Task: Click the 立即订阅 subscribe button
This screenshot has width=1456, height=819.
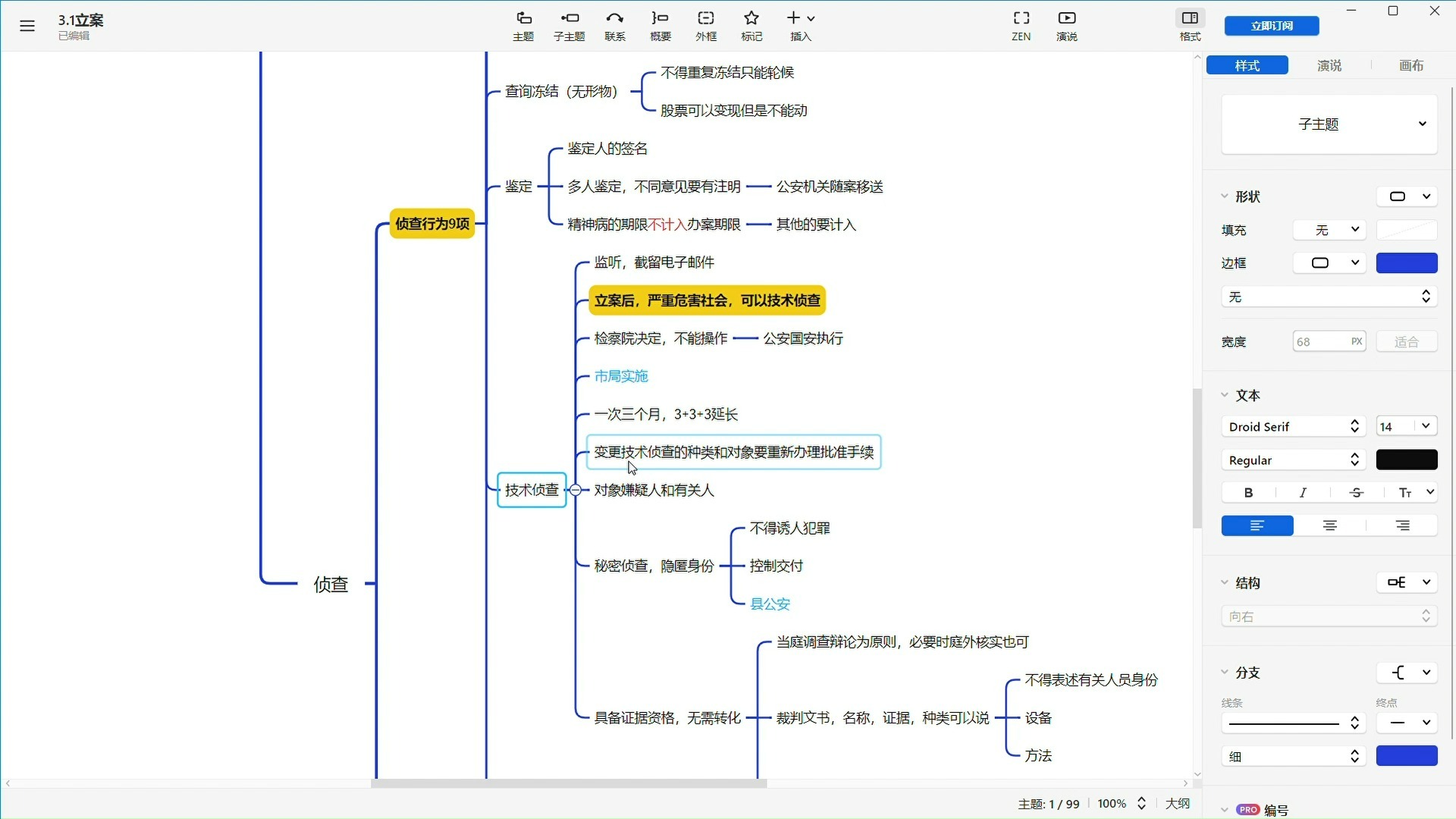Action: coord(1271,25)
